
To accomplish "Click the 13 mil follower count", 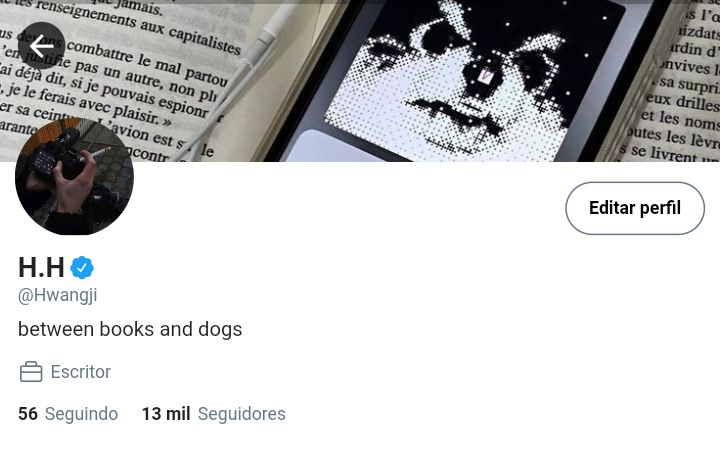I will (x=166, y=414).
